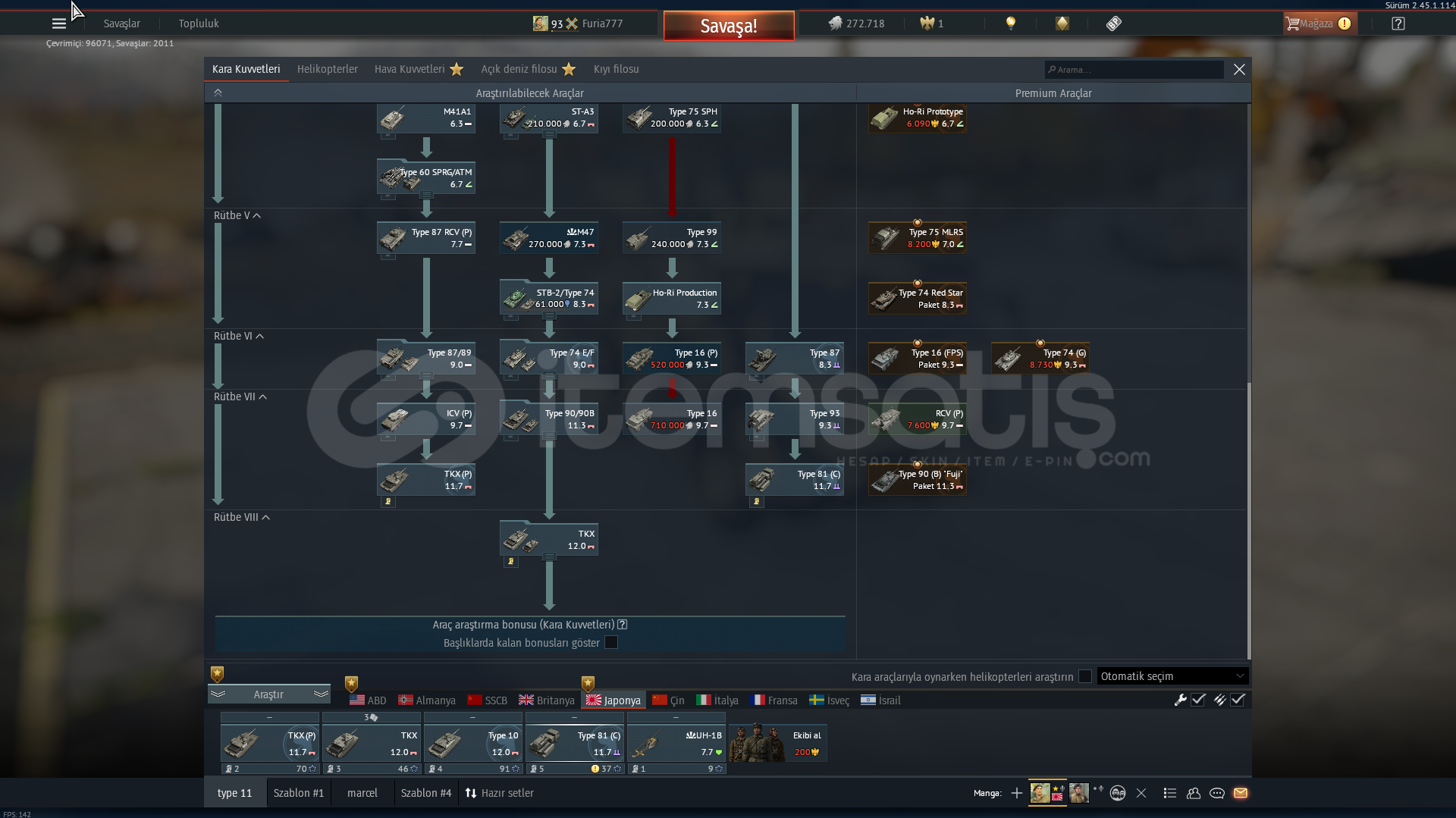
Task: Select SSCB nation tab
Action: [x=487, y=700]
